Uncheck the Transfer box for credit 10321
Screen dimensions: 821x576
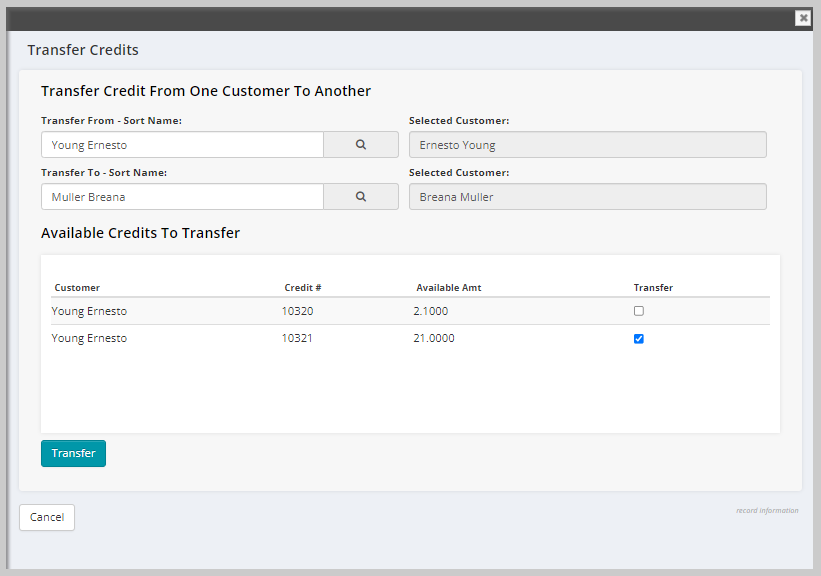click(639, 339)
